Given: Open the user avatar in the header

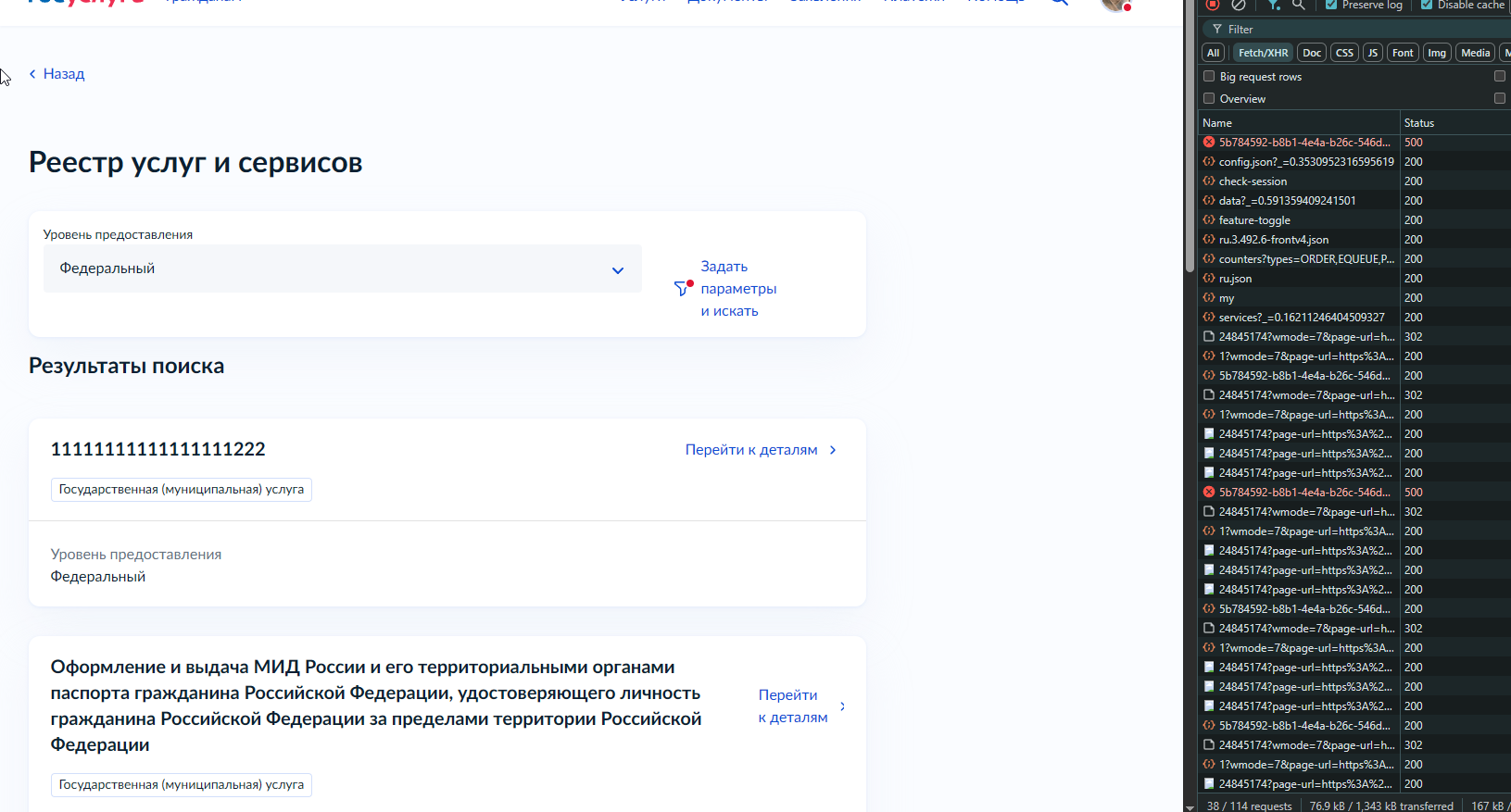Looking at the screenshot, I should [x=1115, y=4].
